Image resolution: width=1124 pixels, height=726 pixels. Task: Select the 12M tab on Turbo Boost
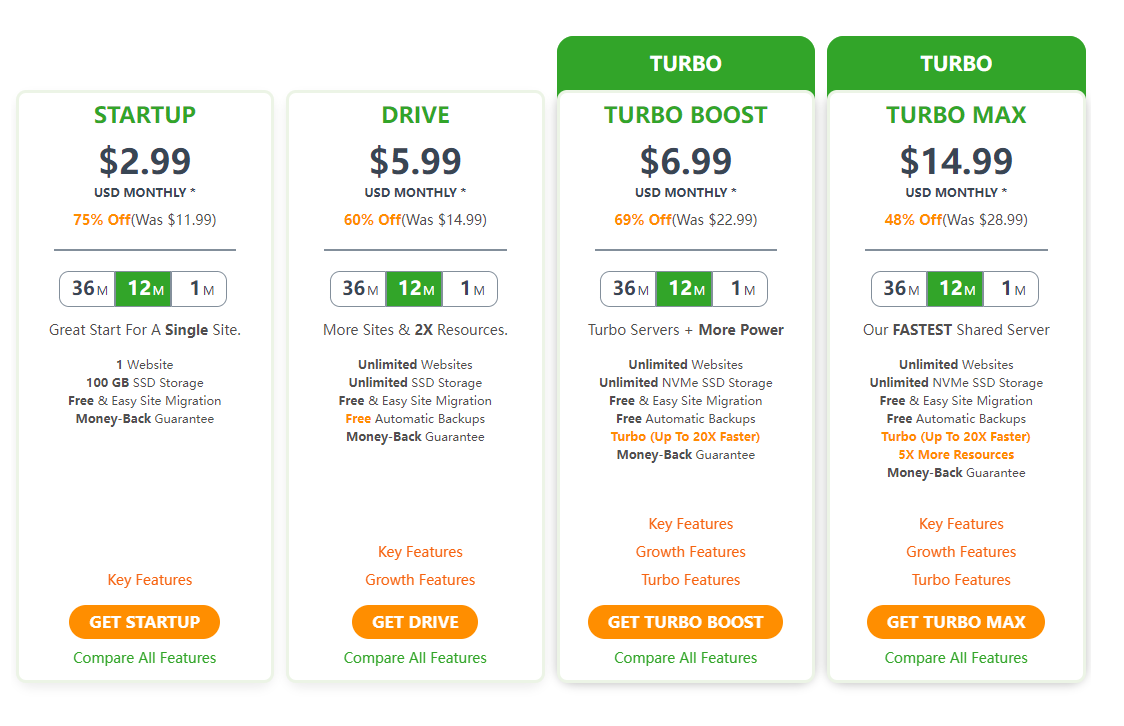point(685,289)
